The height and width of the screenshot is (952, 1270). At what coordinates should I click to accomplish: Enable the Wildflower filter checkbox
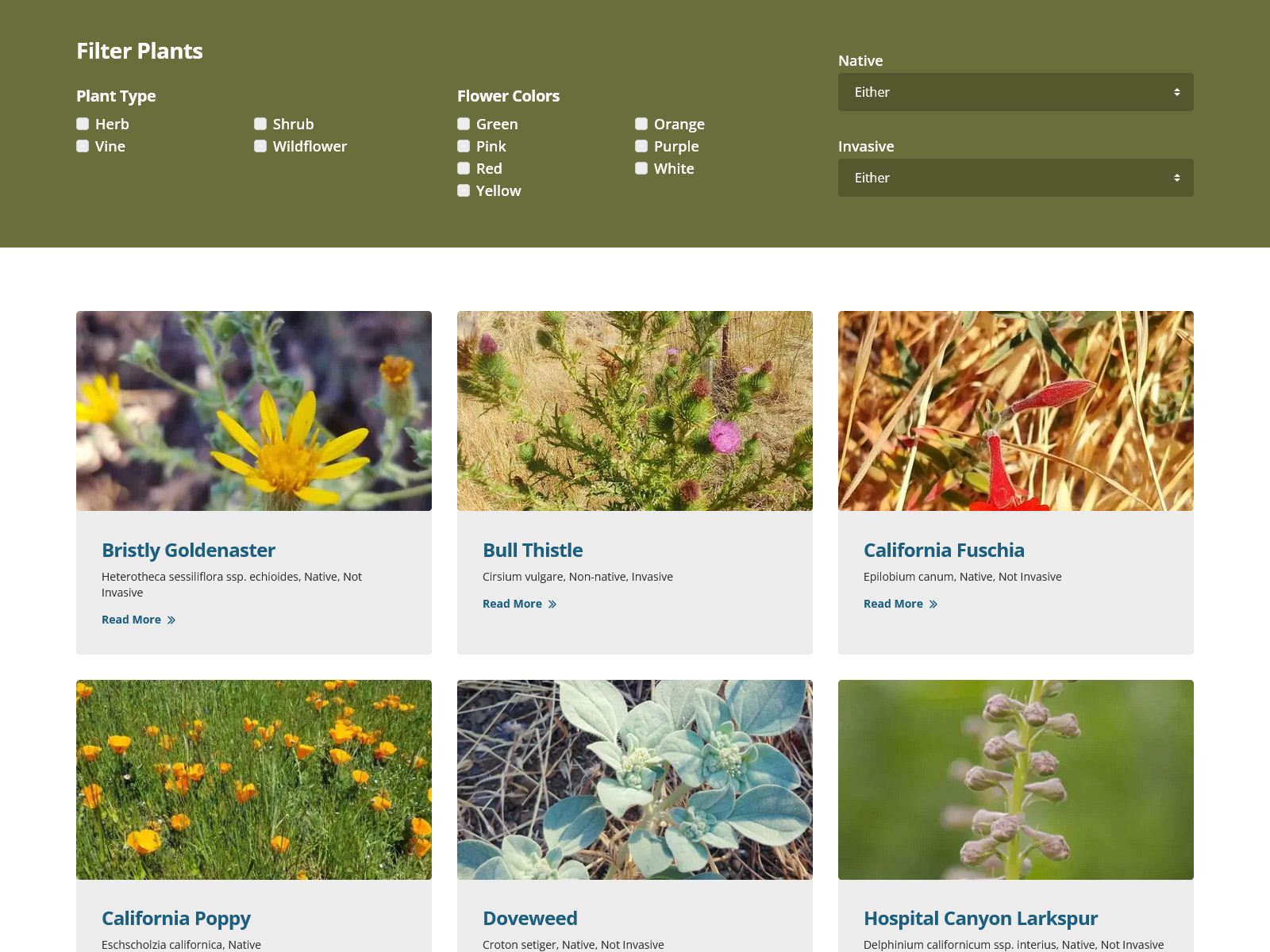tap(260, 146)
